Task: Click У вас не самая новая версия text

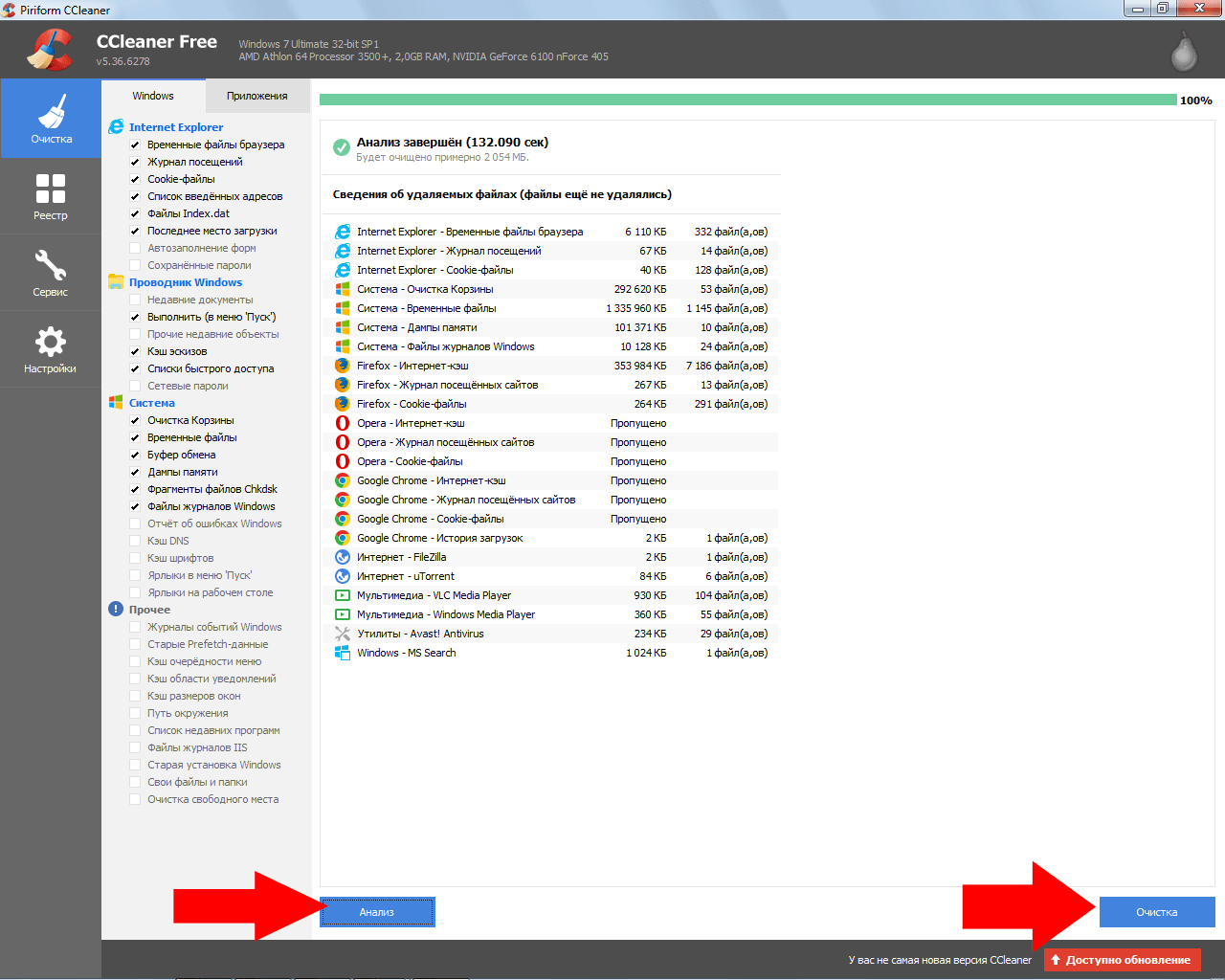Action: pos(940,960)
